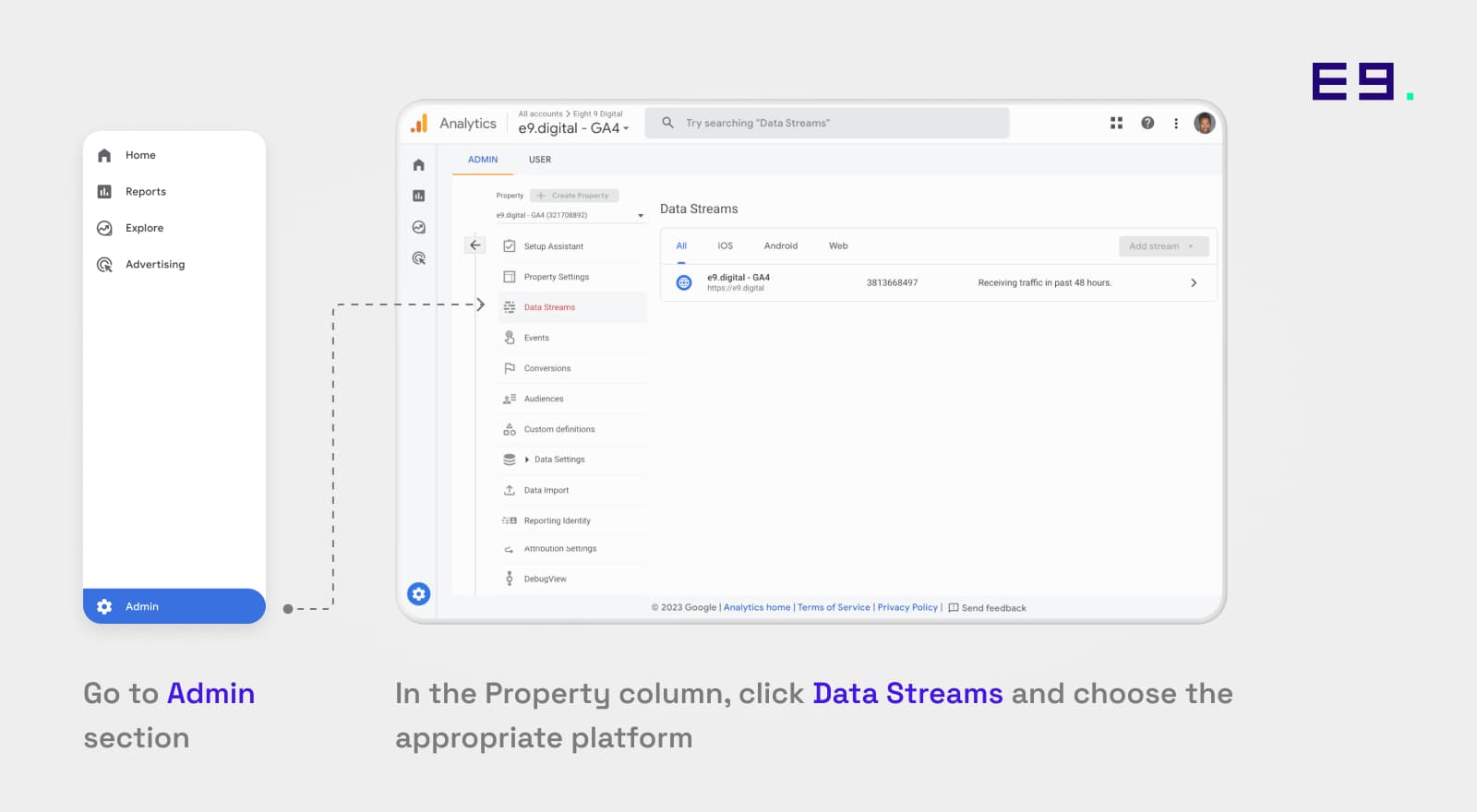
Task: Click Send feedback in footer
Action: click(x=987, y=608)
